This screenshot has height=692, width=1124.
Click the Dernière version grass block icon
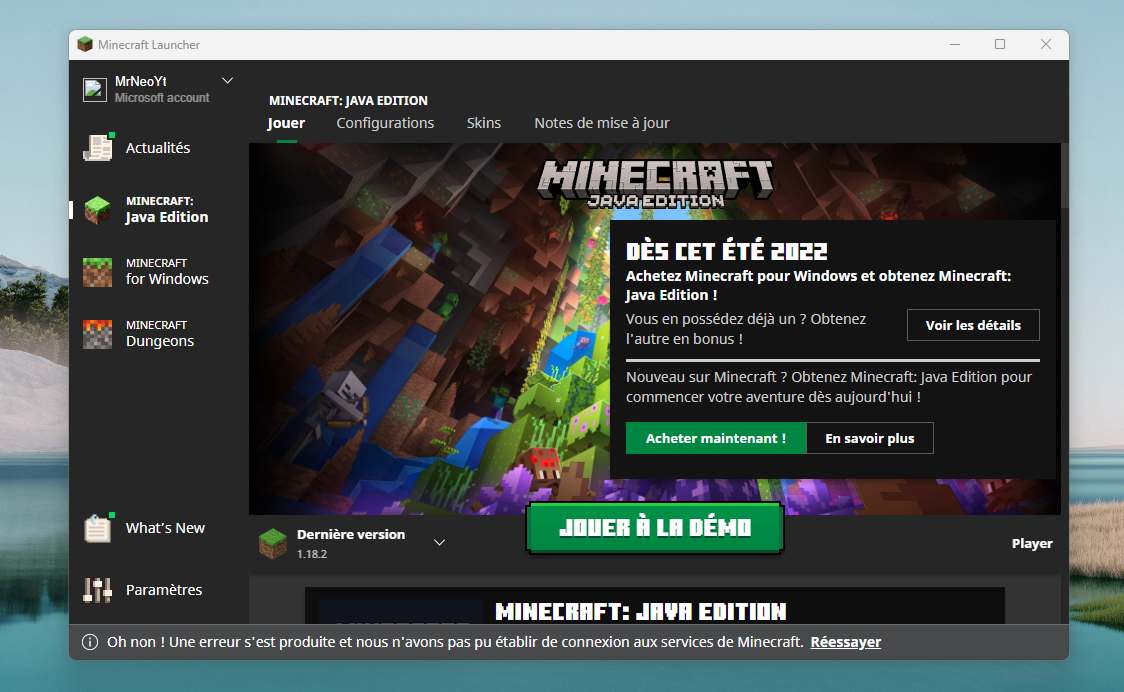click(272, 544)
